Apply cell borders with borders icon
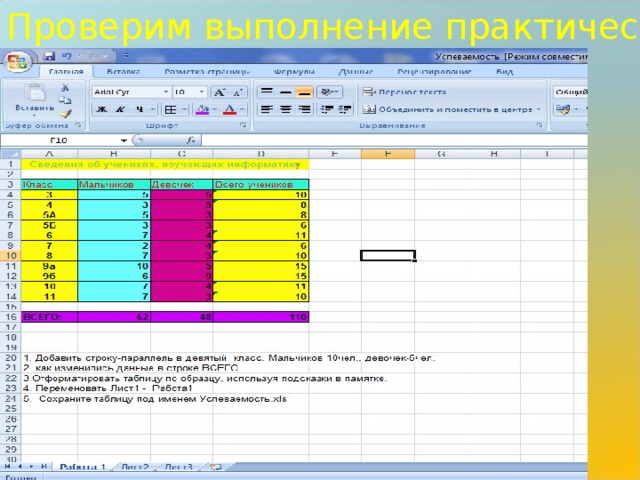Image resolution: width=640 pixels, height=480 pixels. (x=170, y=109)
